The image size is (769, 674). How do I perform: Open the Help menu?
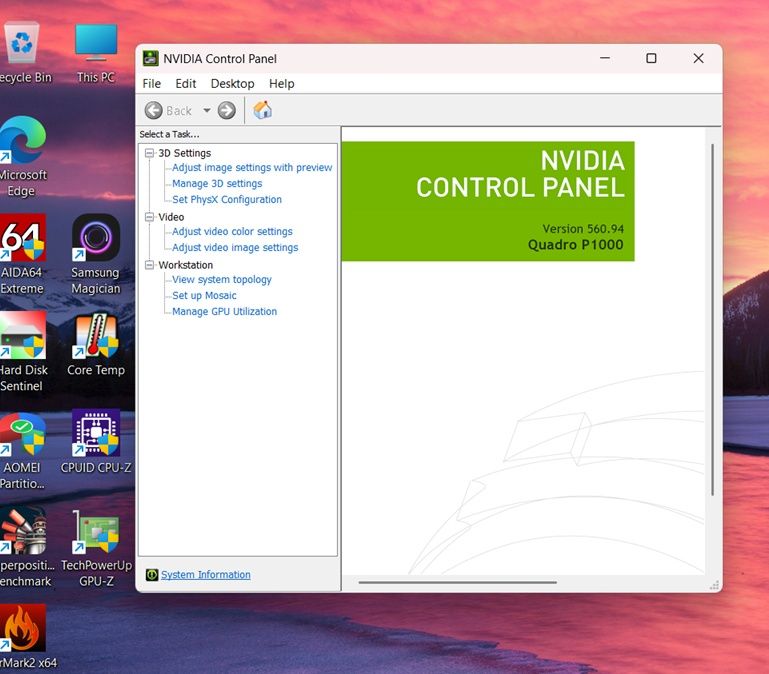point(282,84)
